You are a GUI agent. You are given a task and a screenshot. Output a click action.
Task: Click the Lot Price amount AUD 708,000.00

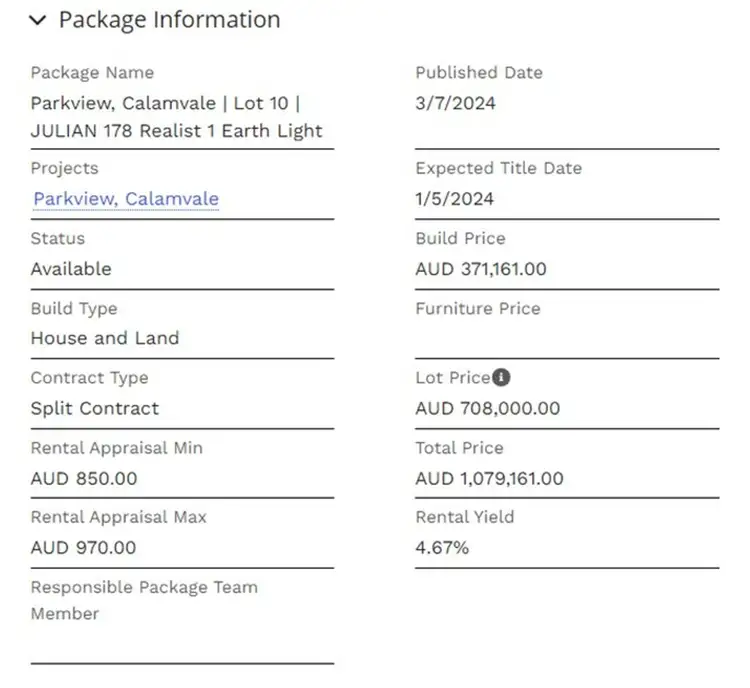[x=487, y=408]
